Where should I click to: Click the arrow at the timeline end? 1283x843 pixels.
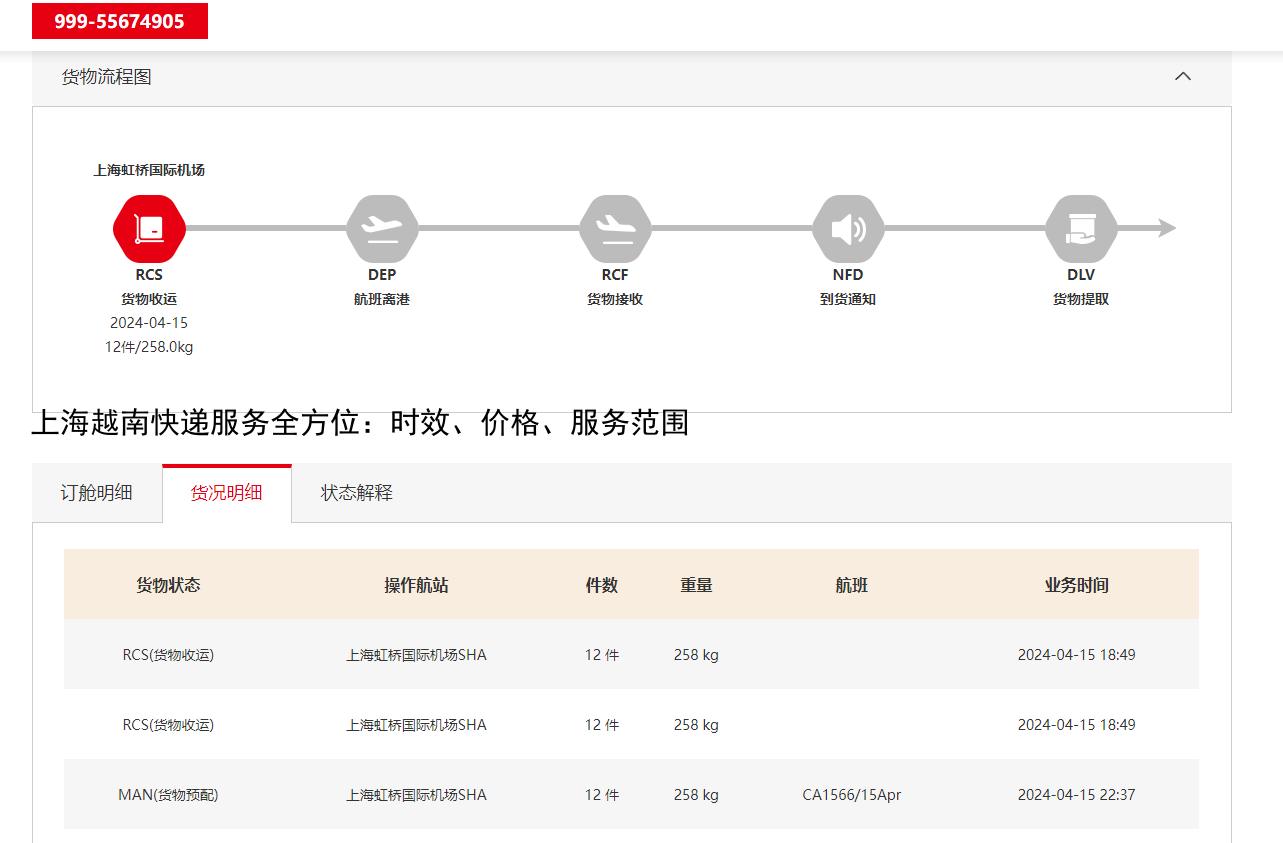1165,229
